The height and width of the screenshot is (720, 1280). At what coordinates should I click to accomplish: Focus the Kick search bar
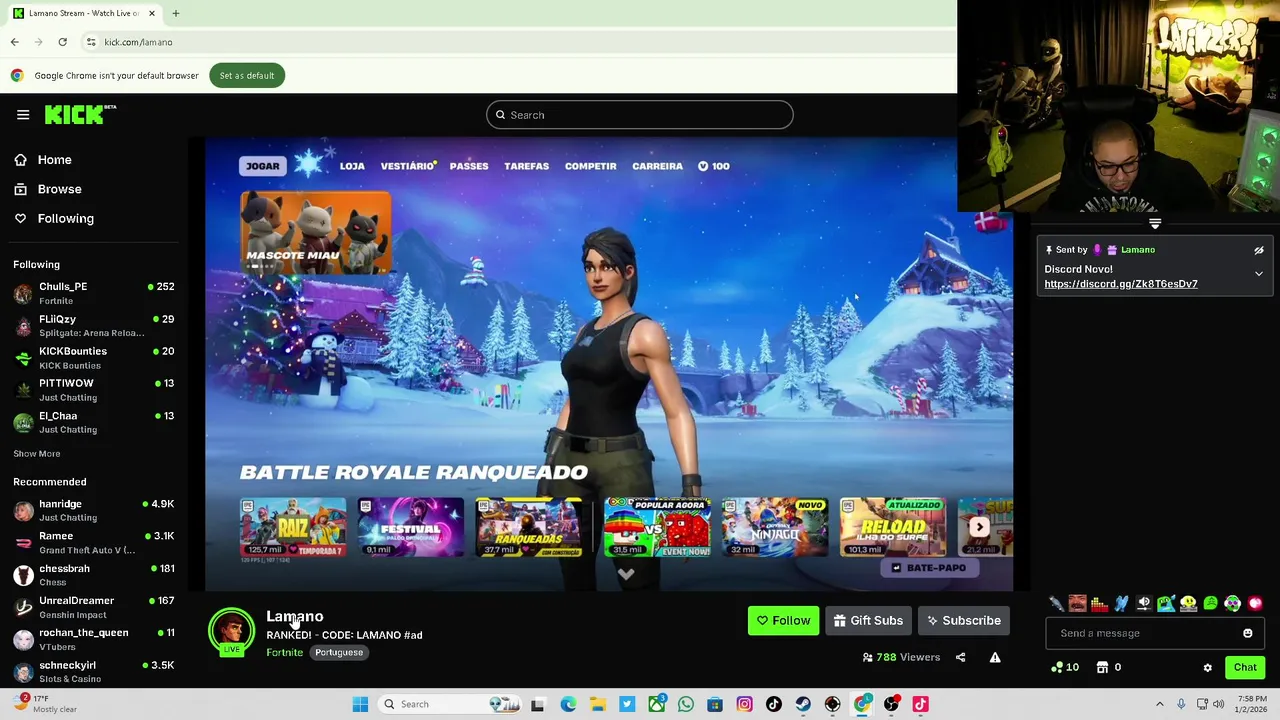(x=640, y=115)
